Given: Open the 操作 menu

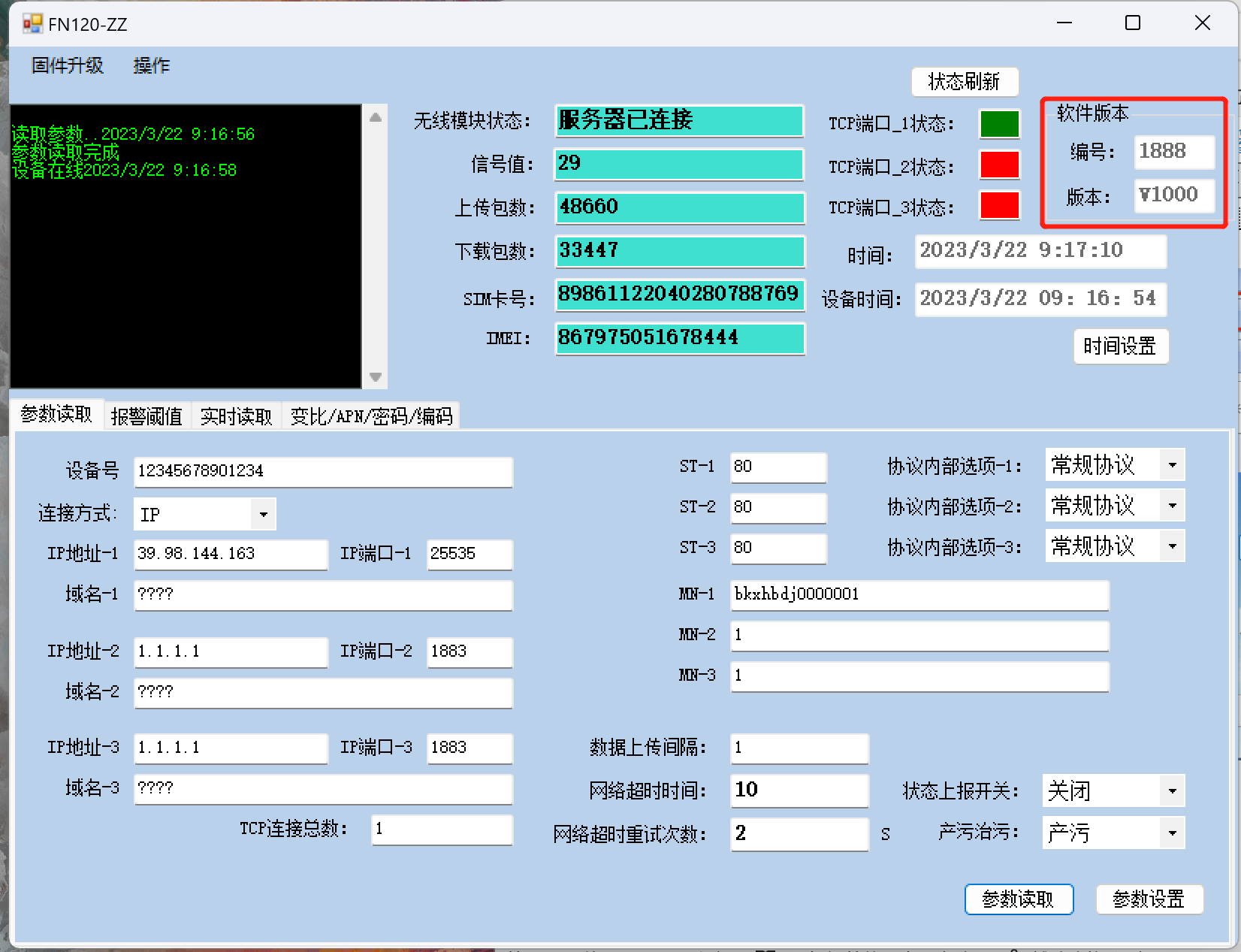Looking at the screenshot, I should tap(152, 65).
